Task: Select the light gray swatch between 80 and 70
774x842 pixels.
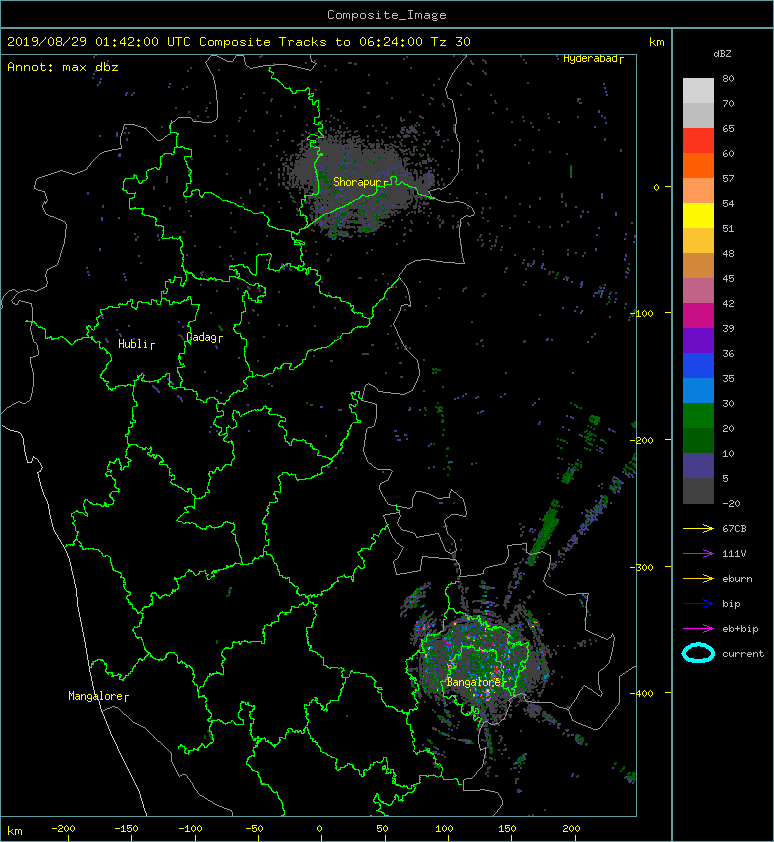Action: 698,90
